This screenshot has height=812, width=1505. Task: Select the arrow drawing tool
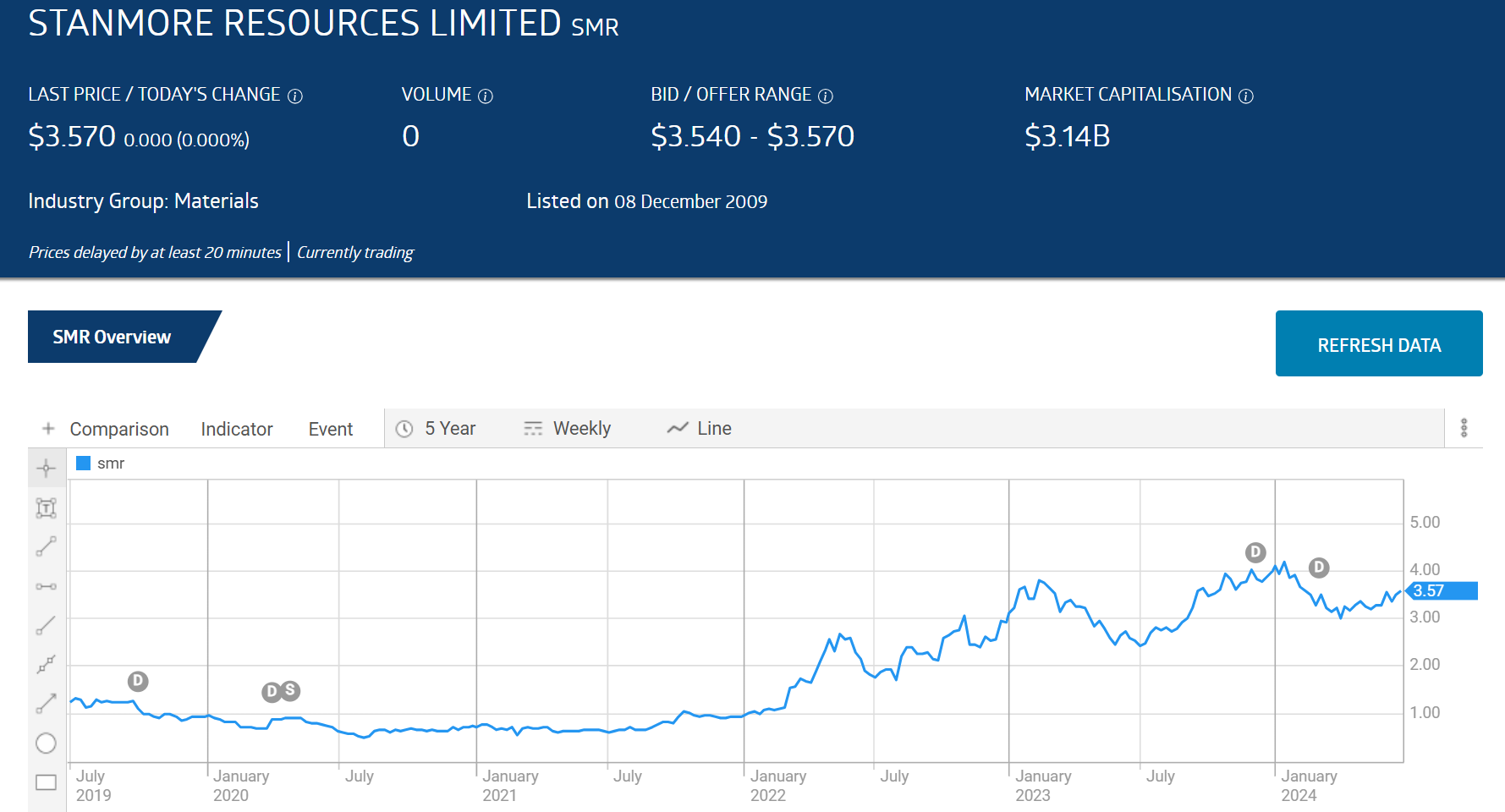[x=47, y=703]
